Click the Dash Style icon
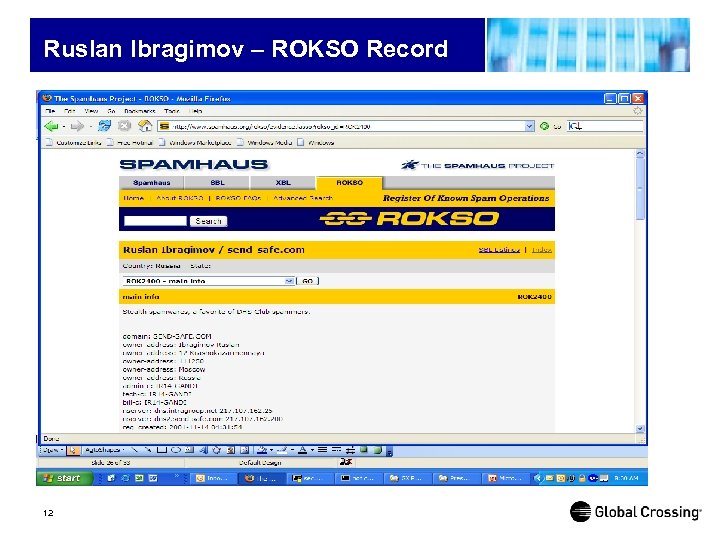The height and width of the screenshot is (540, 720). tap(336, 450)
